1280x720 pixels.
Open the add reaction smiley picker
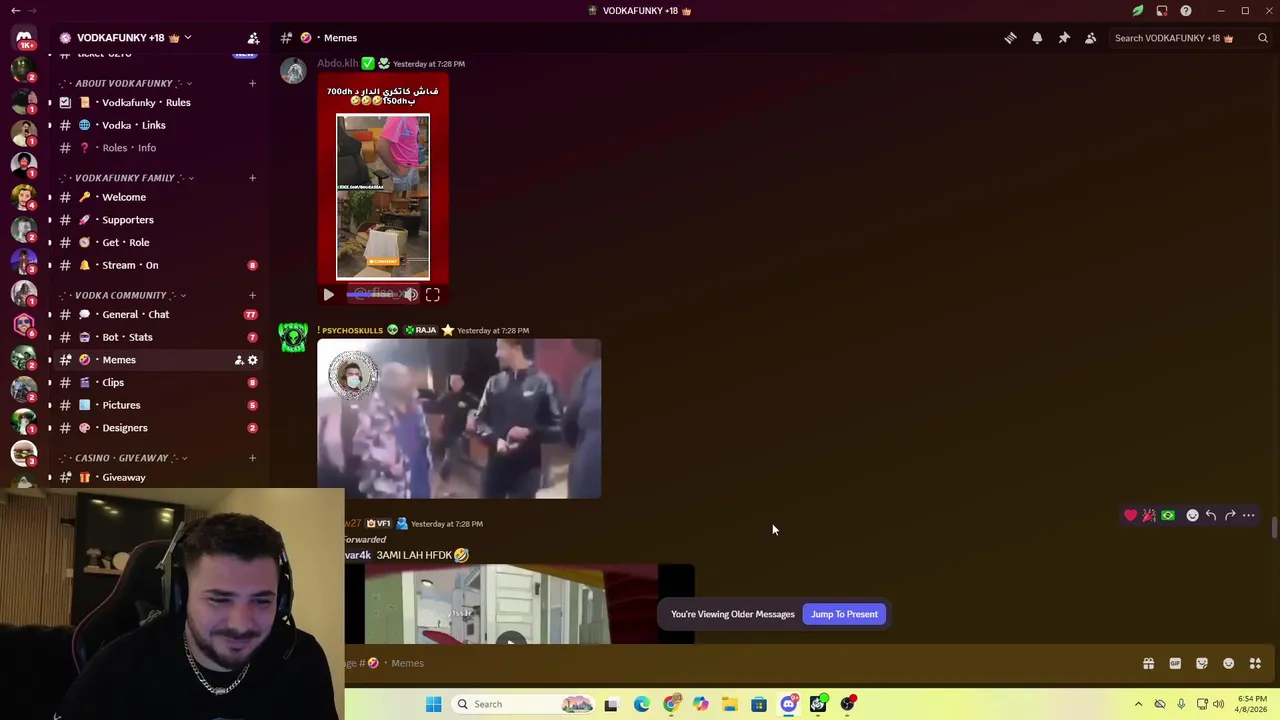pyautogui.click(x=1192, y=515)
